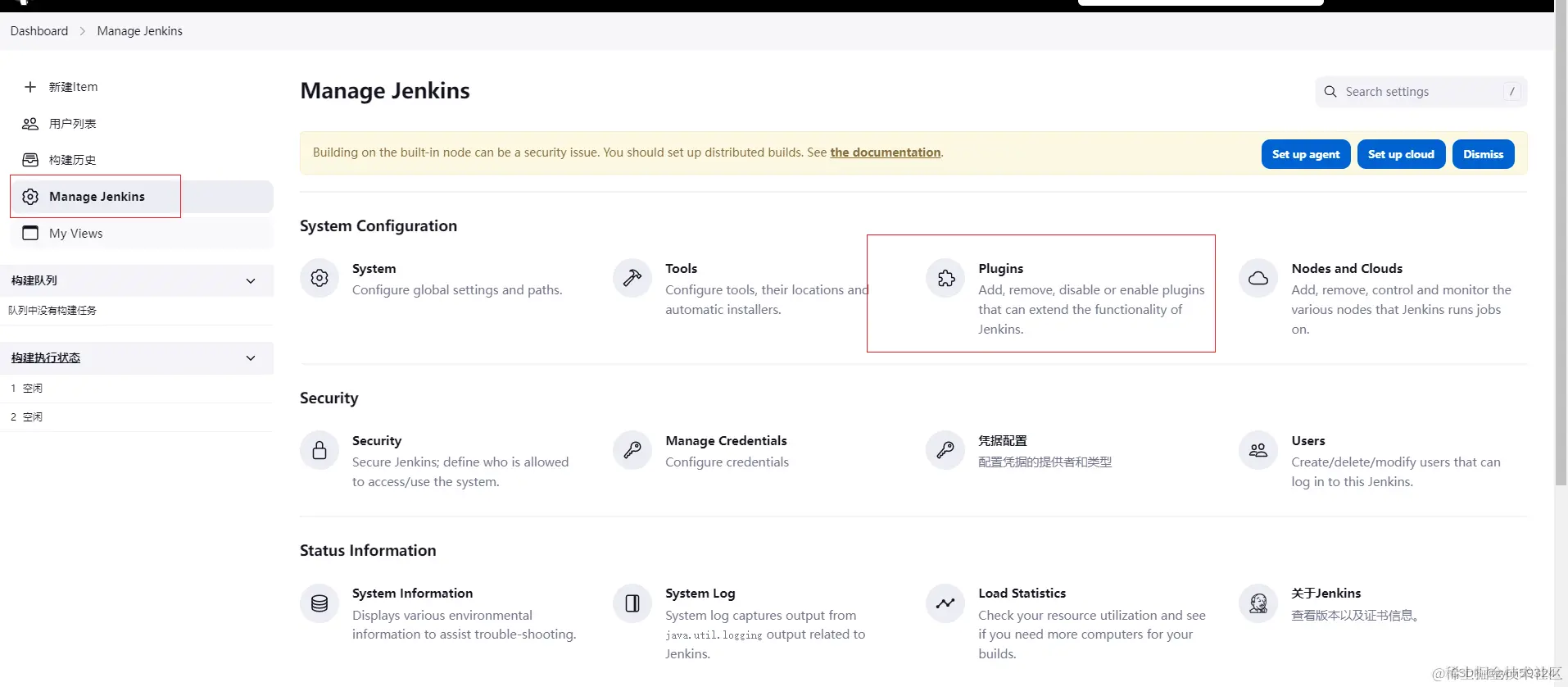Click the System gear icon
This screenshot has width=1568, height=687.
point(319,278)
